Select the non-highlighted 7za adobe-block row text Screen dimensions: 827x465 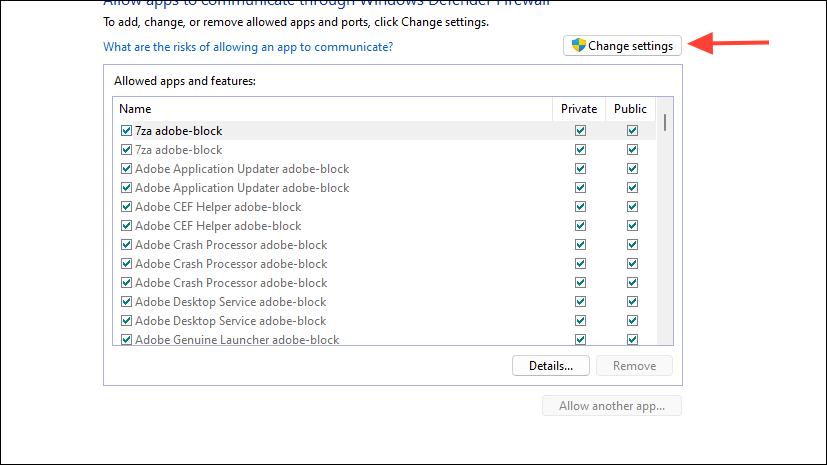tap(179, 150)
